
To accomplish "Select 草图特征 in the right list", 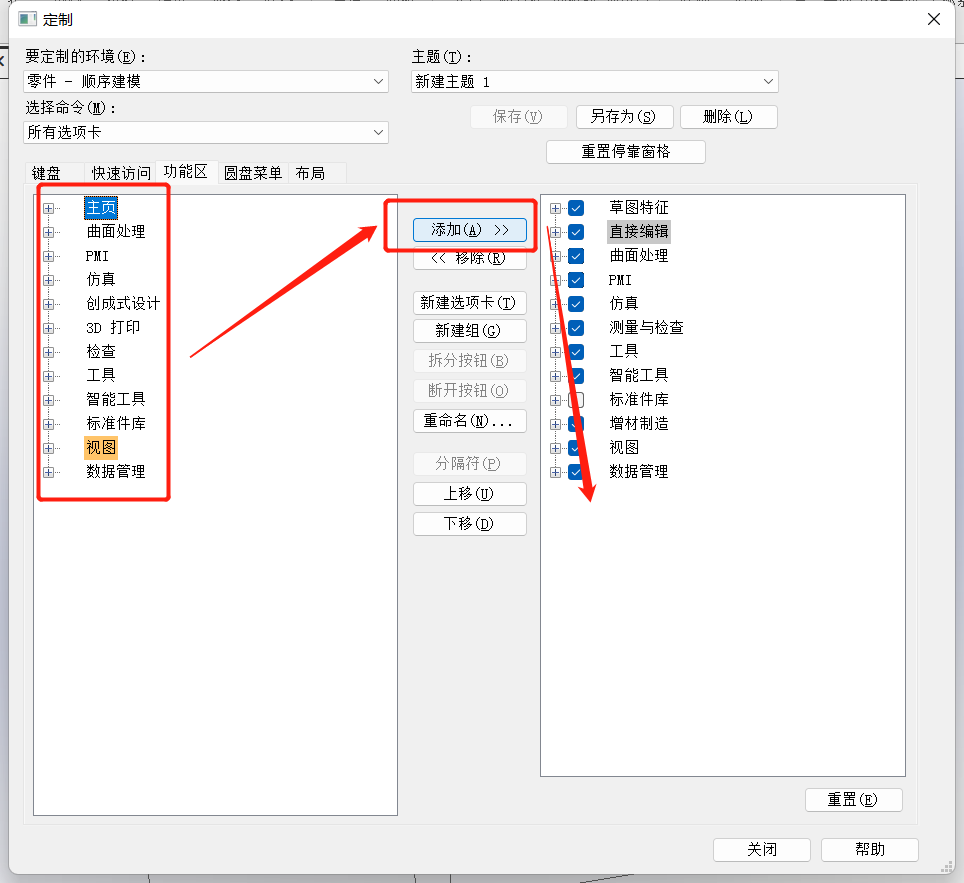I will pos(639,208).
